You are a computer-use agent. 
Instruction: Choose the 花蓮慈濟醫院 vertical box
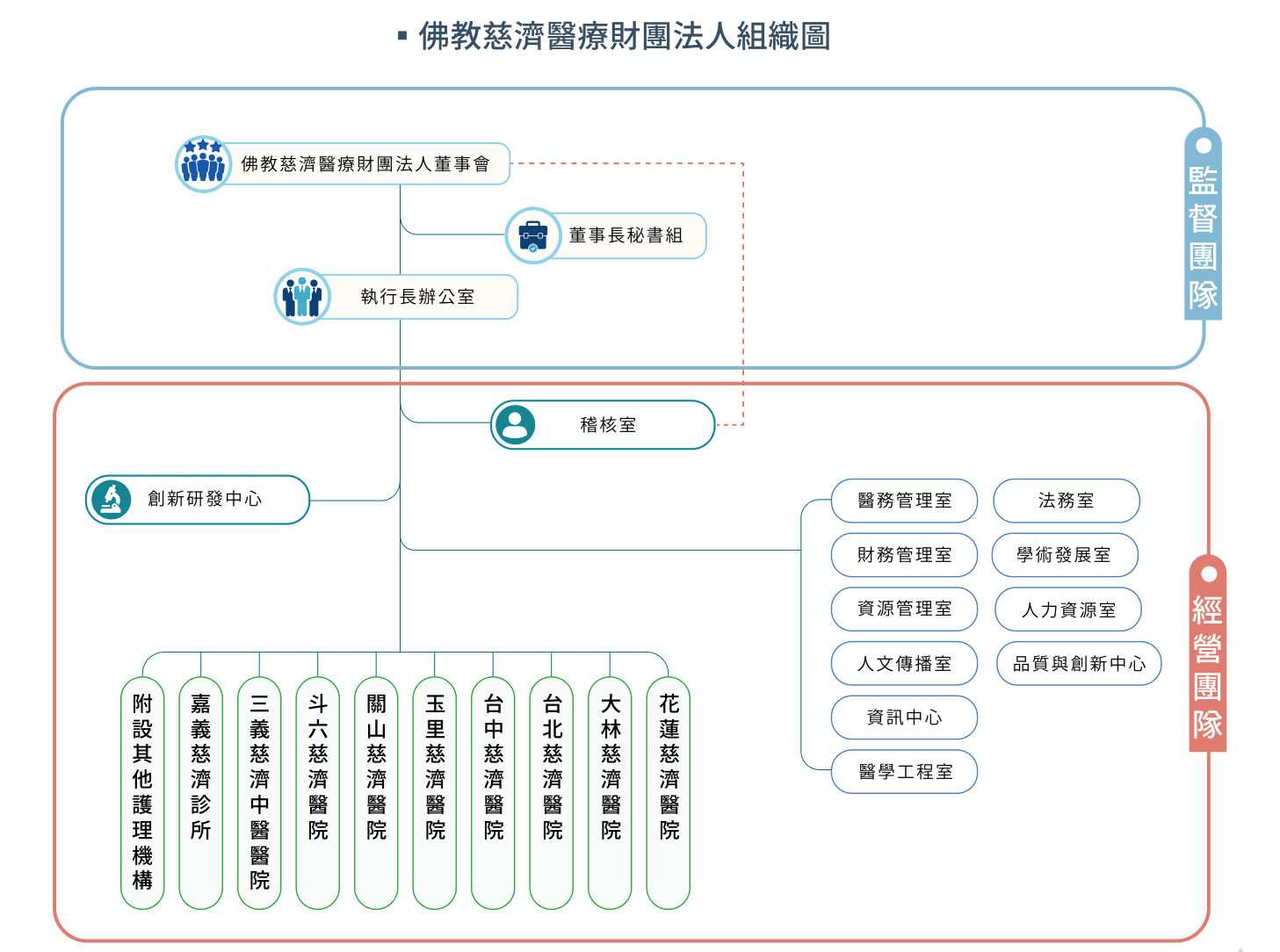669,793
